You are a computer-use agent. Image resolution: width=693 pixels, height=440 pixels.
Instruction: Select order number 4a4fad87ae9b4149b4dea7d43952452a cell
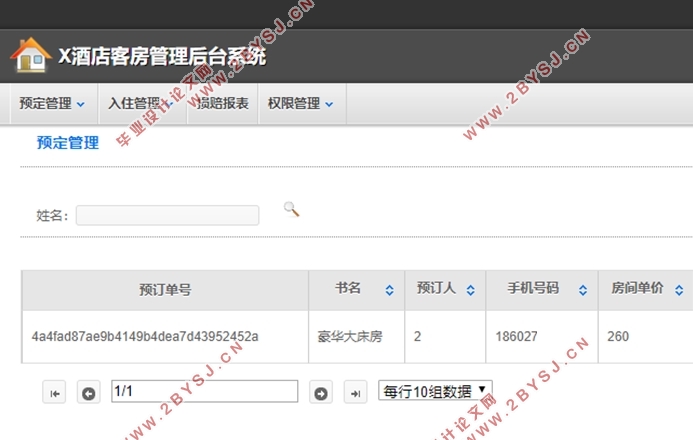pos(165,337)
